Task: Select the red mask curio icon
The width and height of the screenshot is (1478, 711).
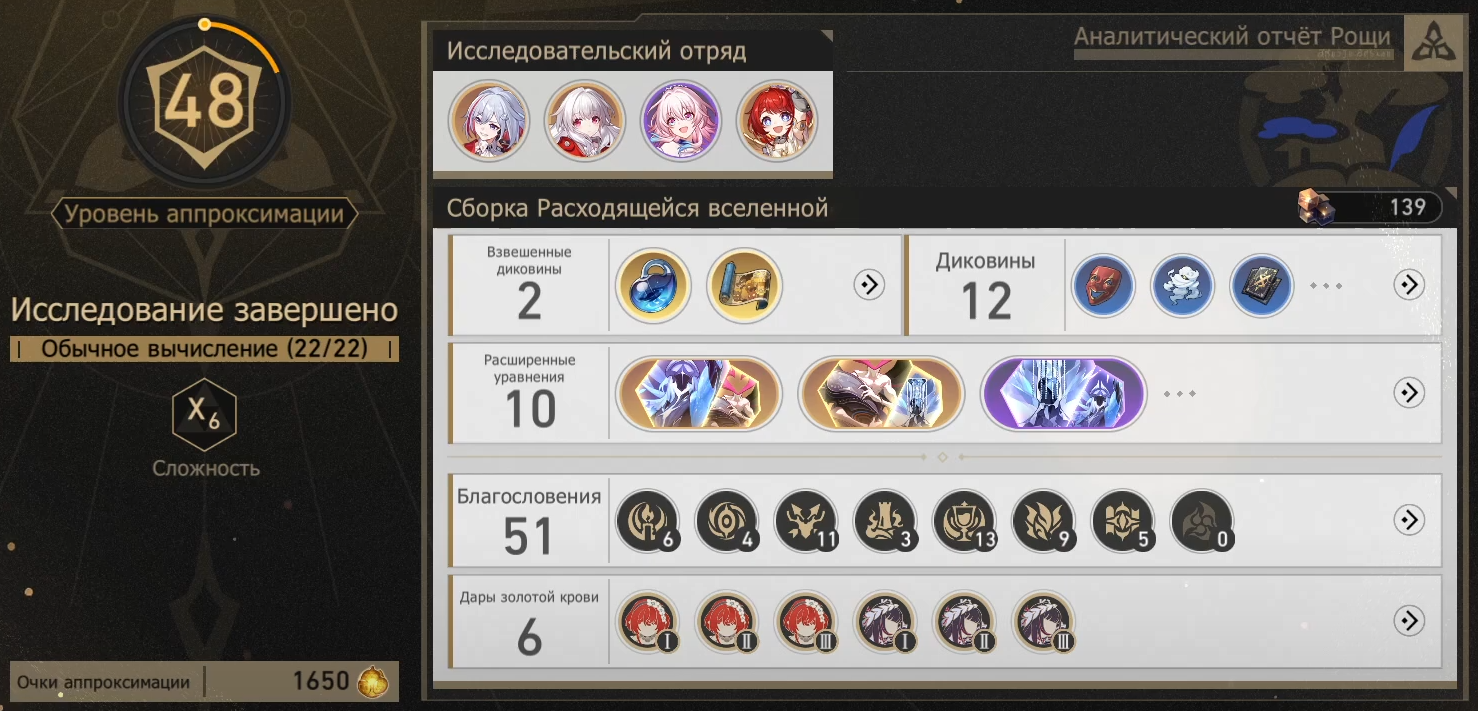Action: click(1104, 286)
